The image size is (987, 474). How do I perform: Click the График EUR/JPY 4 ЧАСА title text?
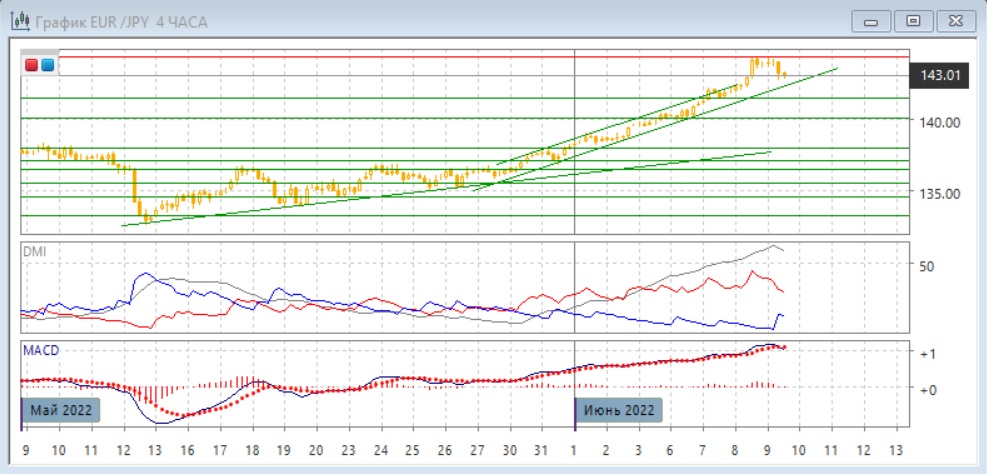pyautogui.click(x=121, y=22)
